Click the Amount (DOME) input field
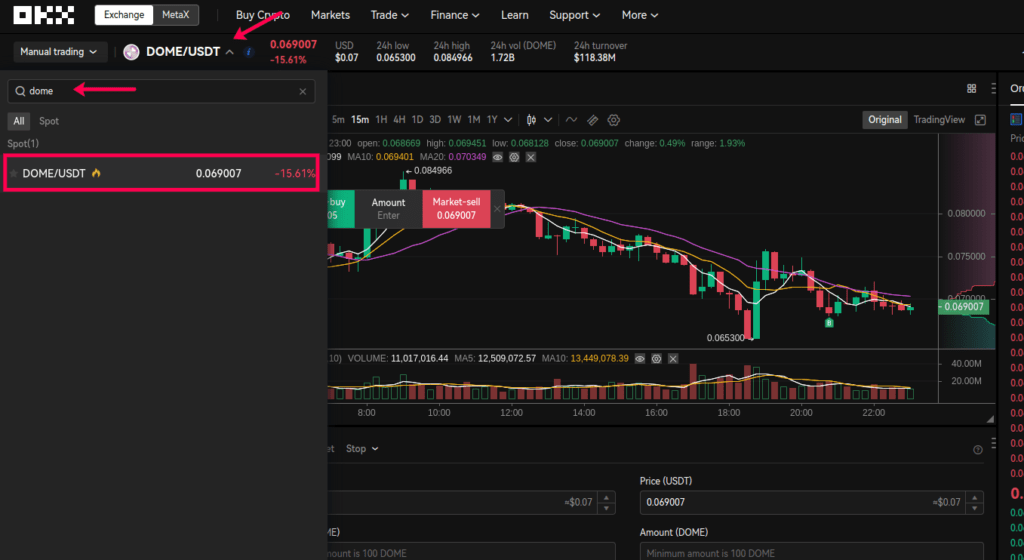The width and height of the screenshot is (1024, 560). tap(812, 551)
